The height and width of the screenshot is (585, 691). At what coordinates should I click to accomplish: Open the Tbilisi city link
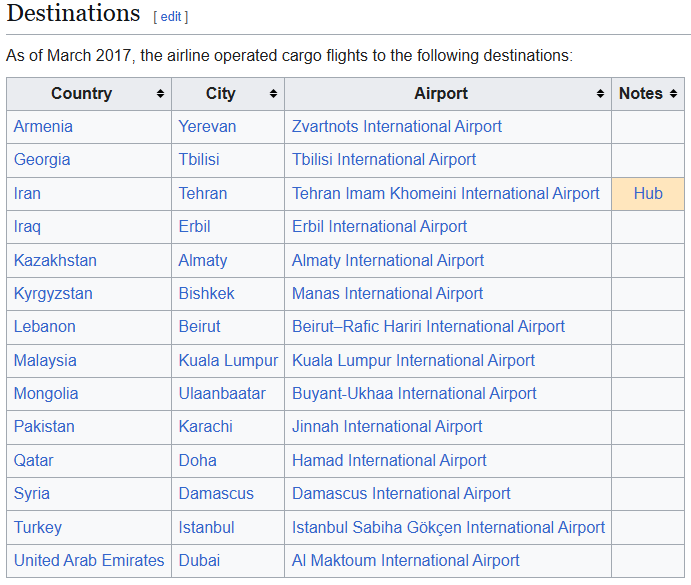(199, 160)
